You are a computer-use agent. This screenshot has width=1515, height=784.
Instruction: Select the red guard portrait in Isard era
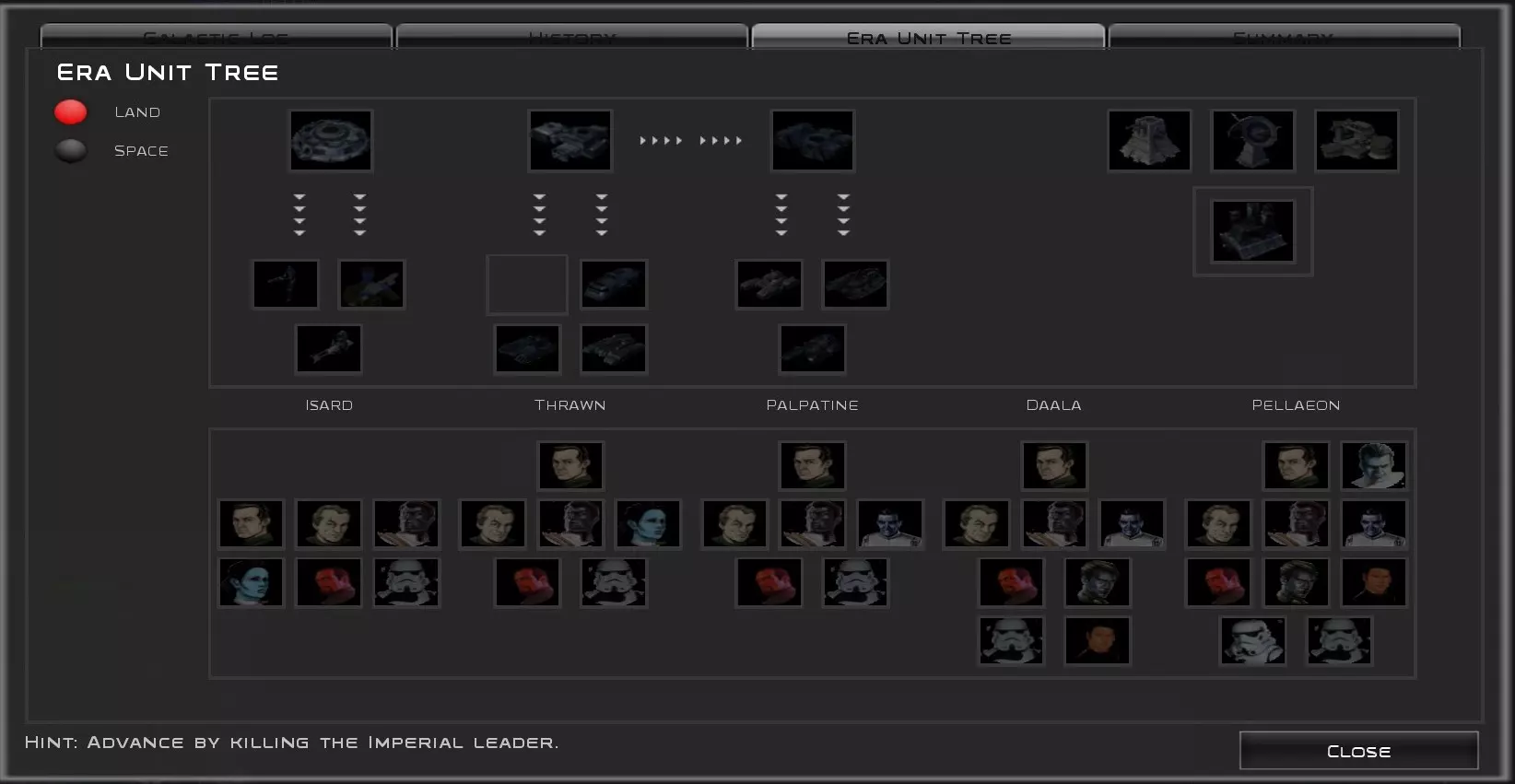[x=329, y=582]
